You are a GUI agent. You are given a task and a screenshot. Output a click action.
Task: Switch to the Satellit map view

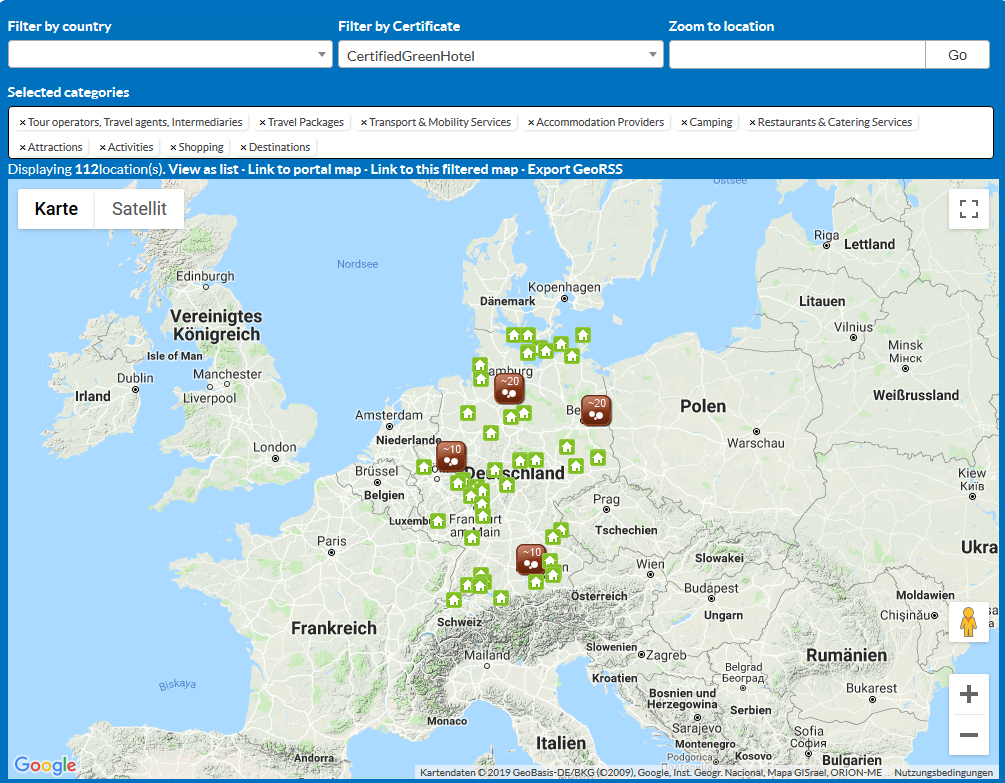[139, 209]
